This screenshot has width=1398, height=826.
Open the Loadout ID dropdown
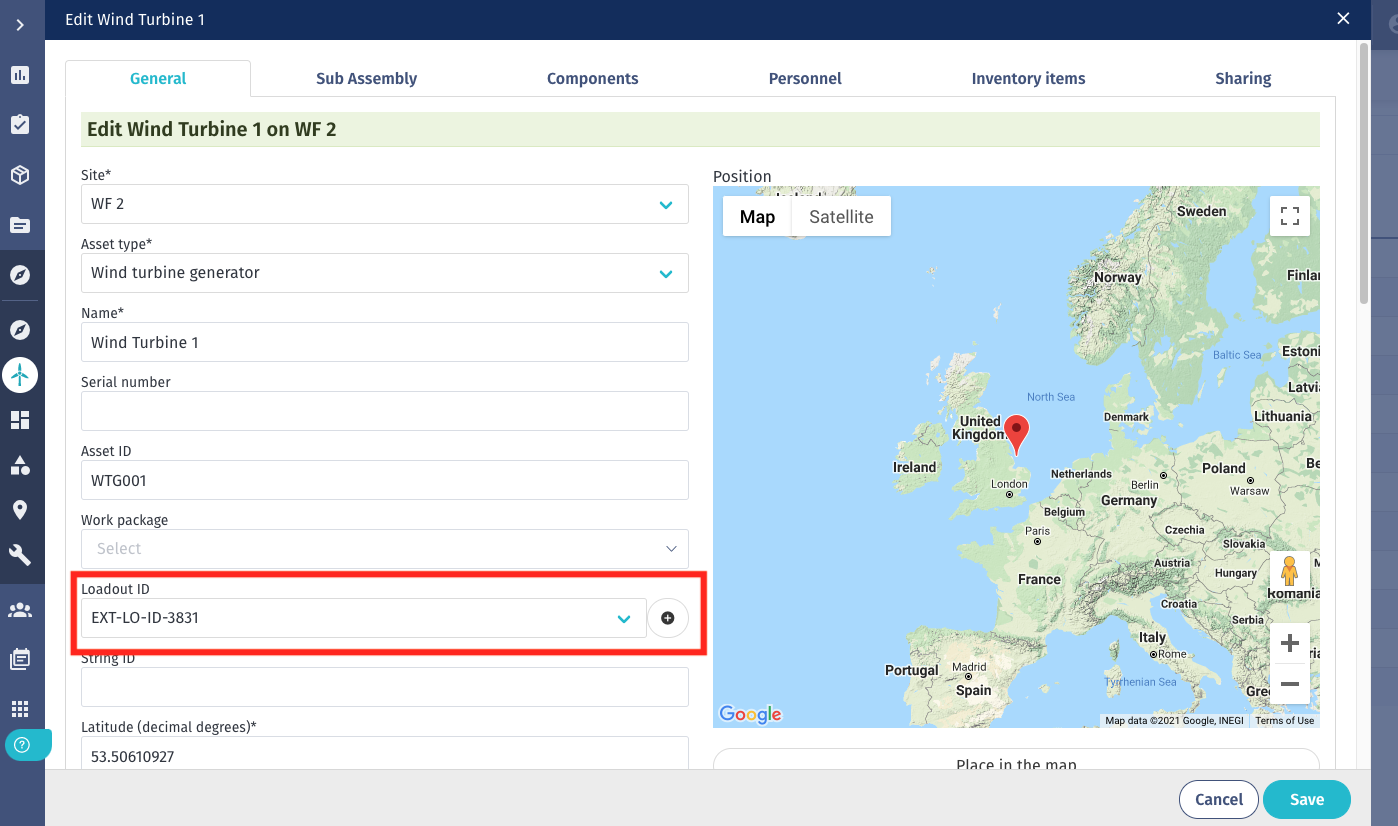coord(364,618)
